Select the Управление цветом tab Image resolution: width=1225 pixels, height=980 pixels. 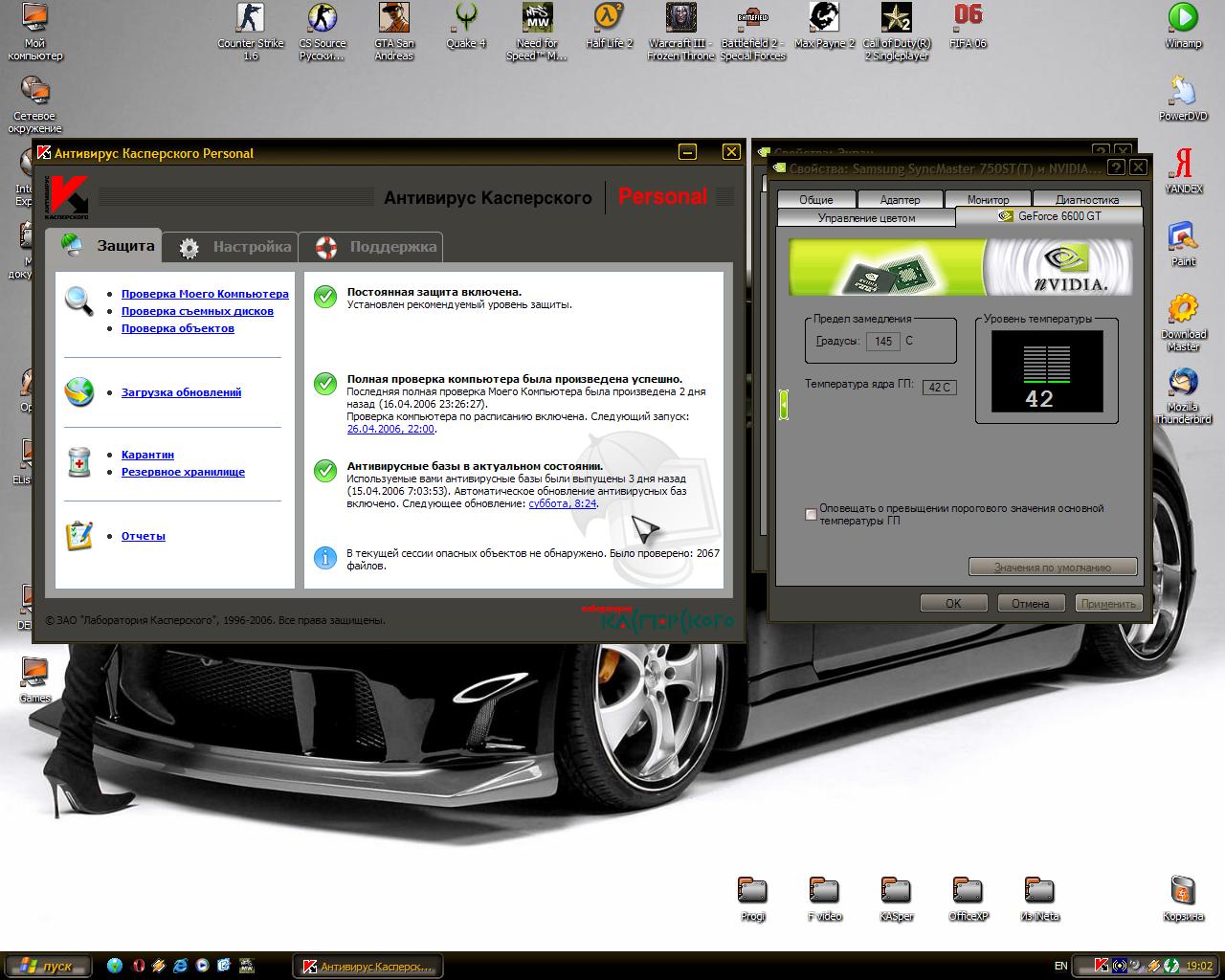coord(866,218)
